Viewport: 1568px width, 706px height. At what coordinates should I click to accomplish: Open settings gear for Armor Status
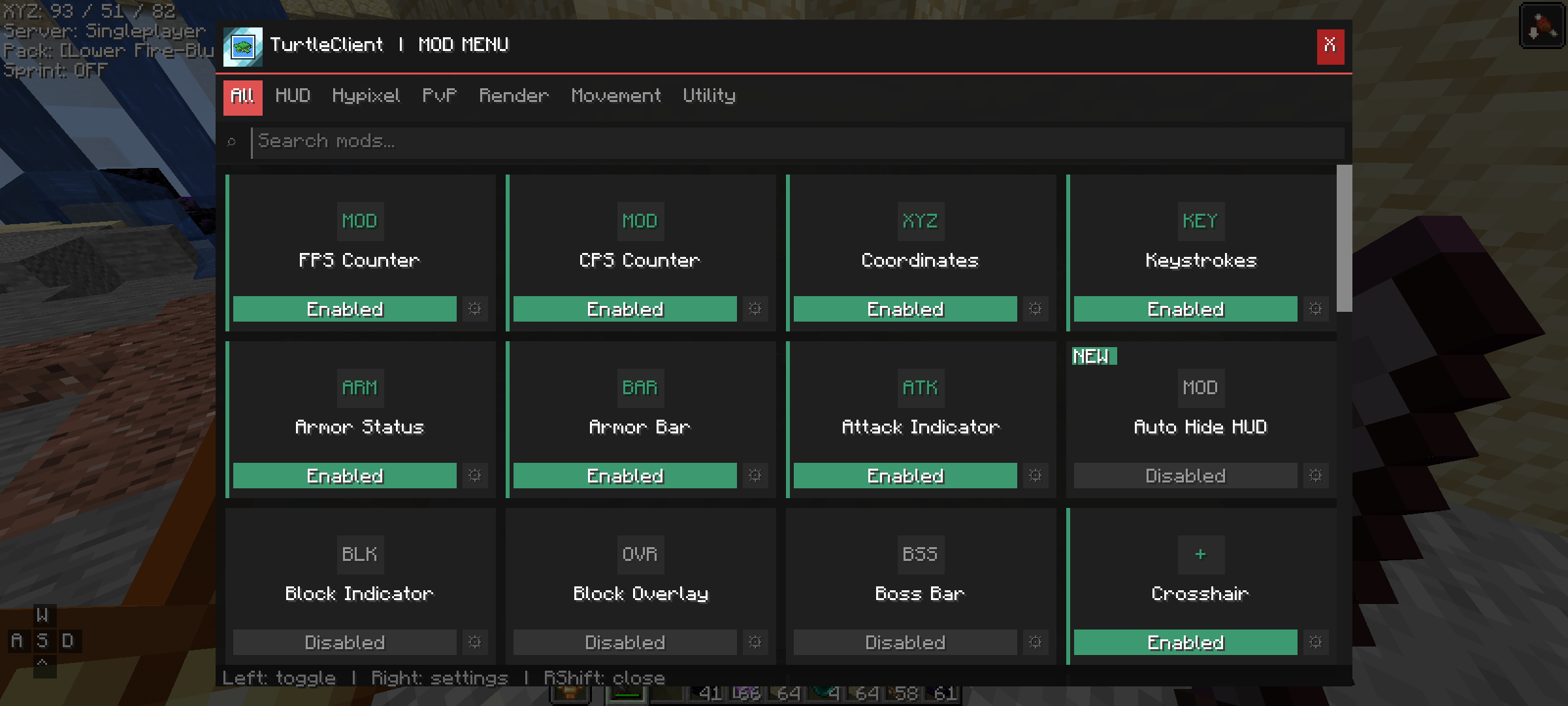click(475, 475)
